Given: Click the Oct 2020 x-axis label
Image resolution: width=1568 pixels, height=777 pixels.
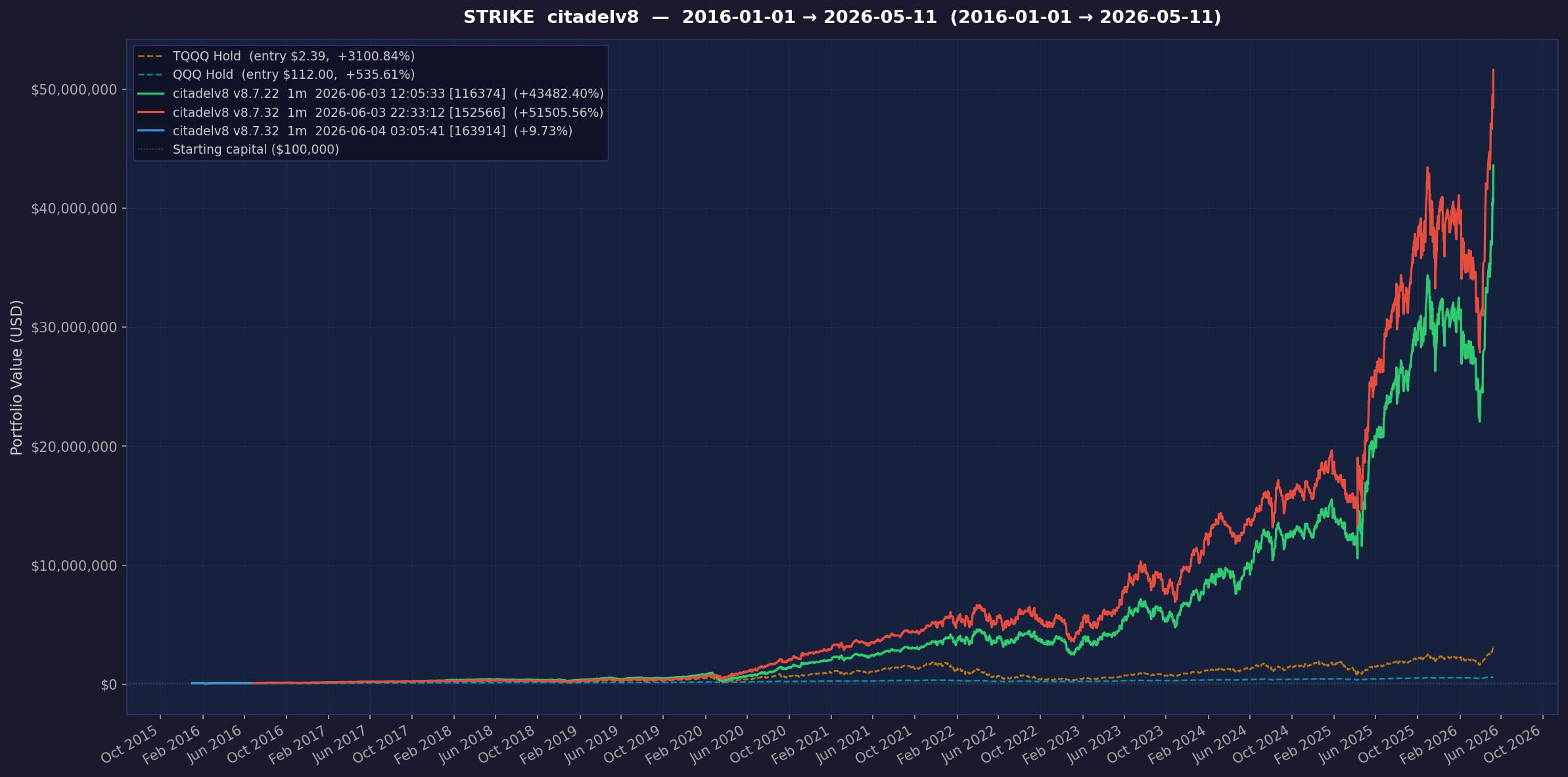Looking at the screenshot, I should click(x=759, y=744).
